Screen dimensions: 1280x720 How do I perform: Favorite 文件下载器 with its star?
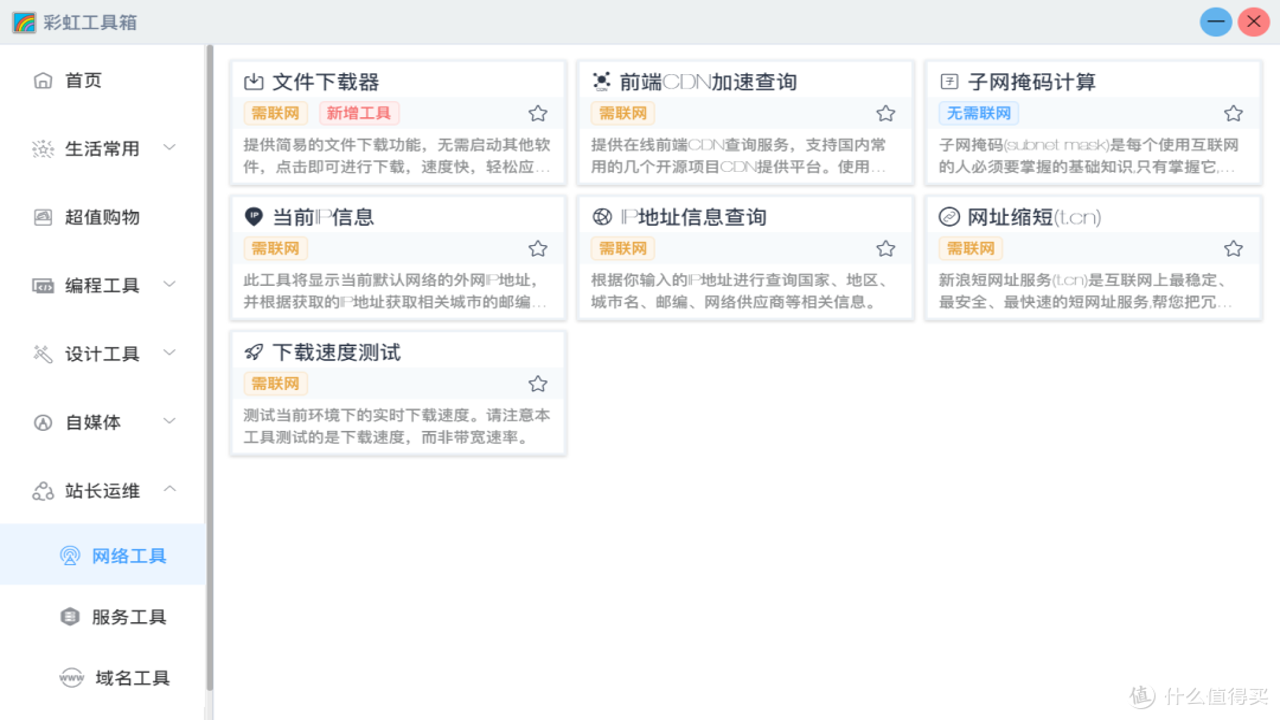[538, 114]
